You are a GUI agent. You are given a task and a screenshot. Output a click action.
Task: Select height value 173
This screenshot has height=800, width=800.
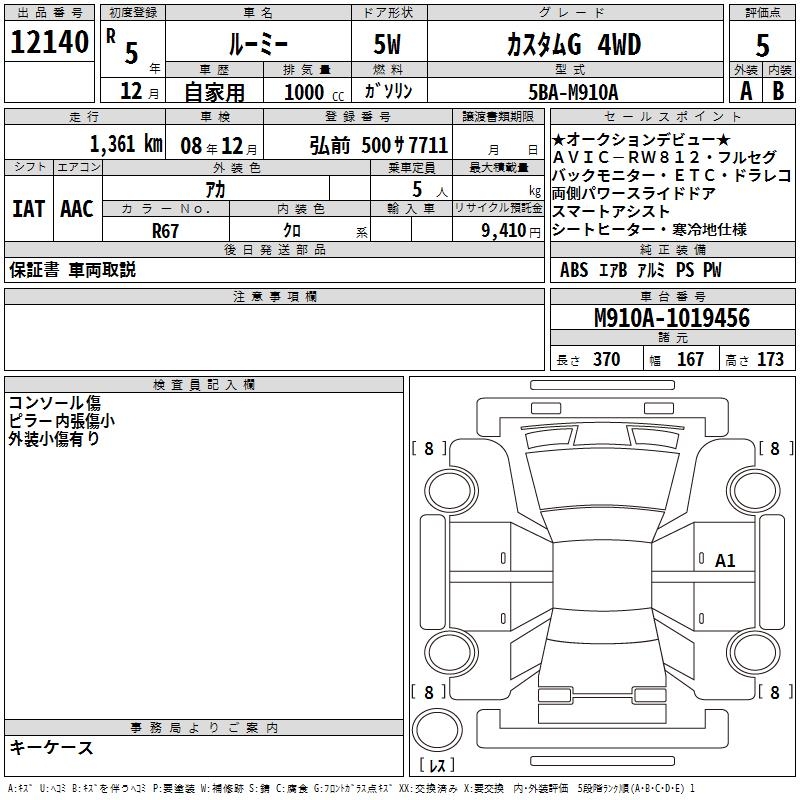[x=770, y=359]
